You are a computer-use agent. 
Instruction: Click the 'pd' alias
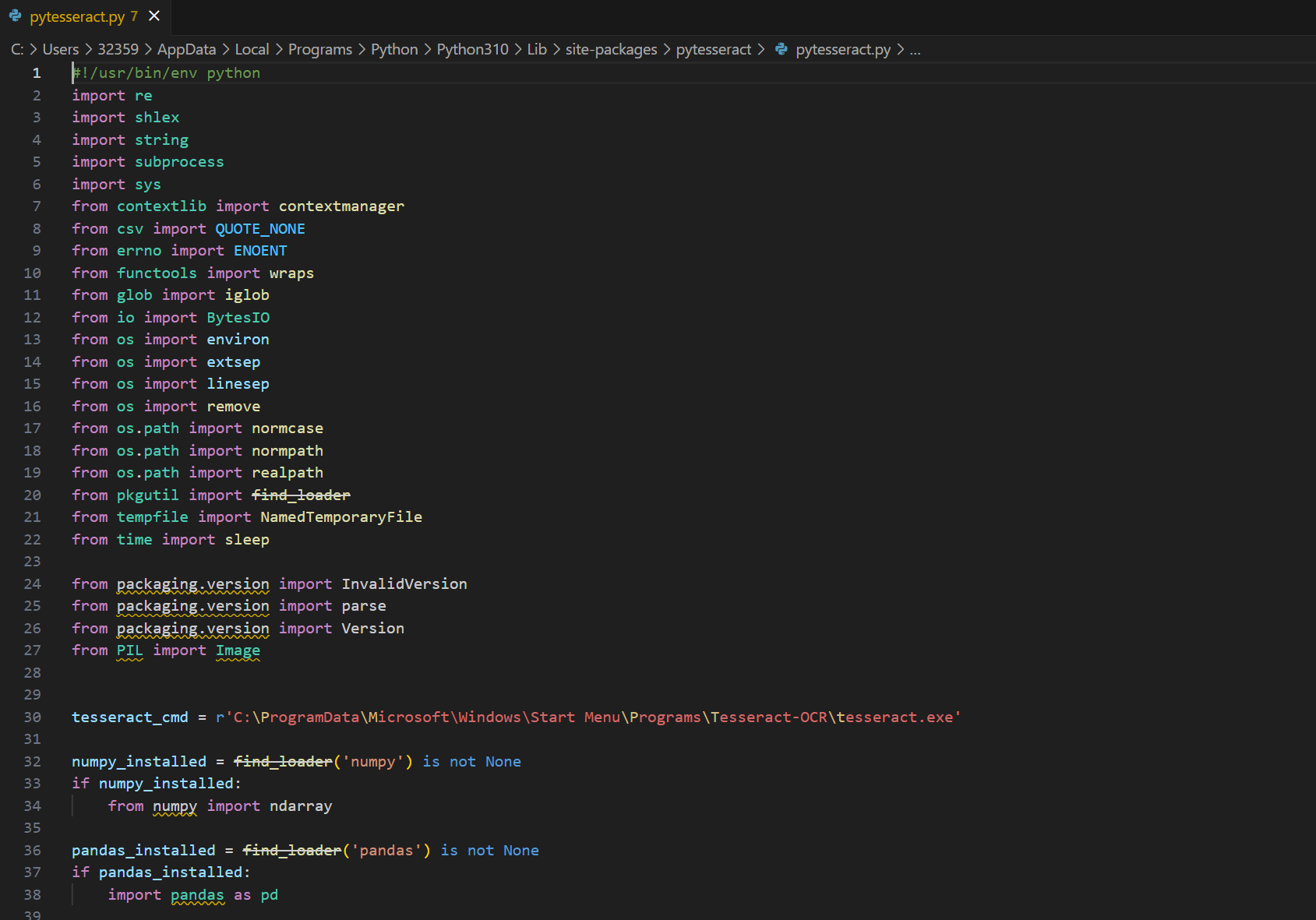click(270, 894)
